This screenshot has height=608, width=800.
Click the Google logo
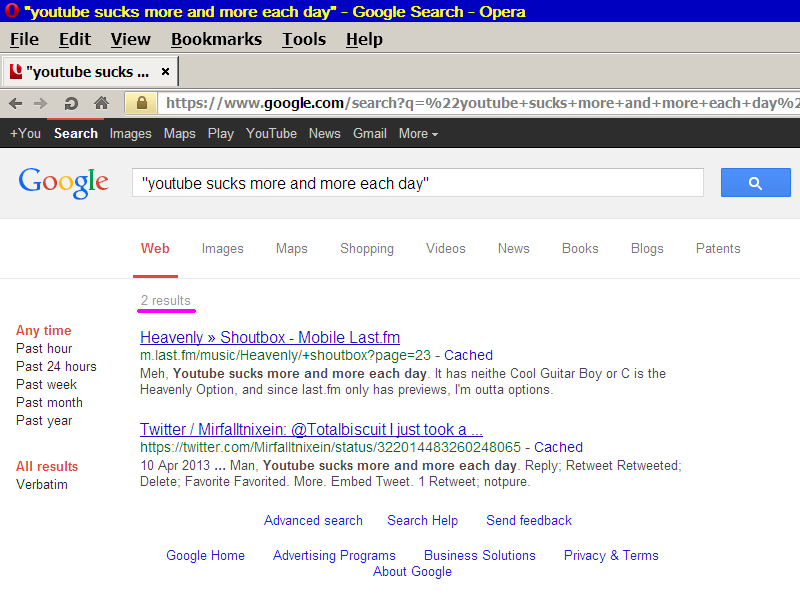63,183
